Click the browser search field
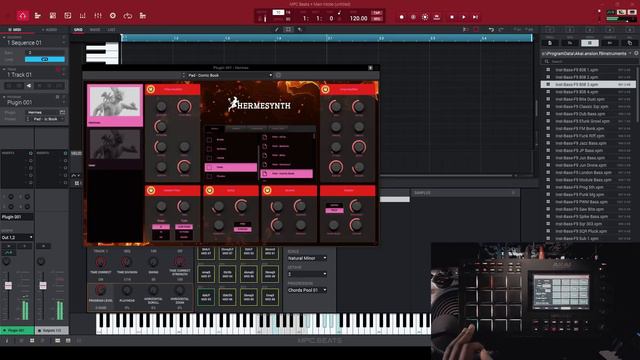The height and width of the screenshot is (360, 640). pyautogui.click(x=590, y=62)
